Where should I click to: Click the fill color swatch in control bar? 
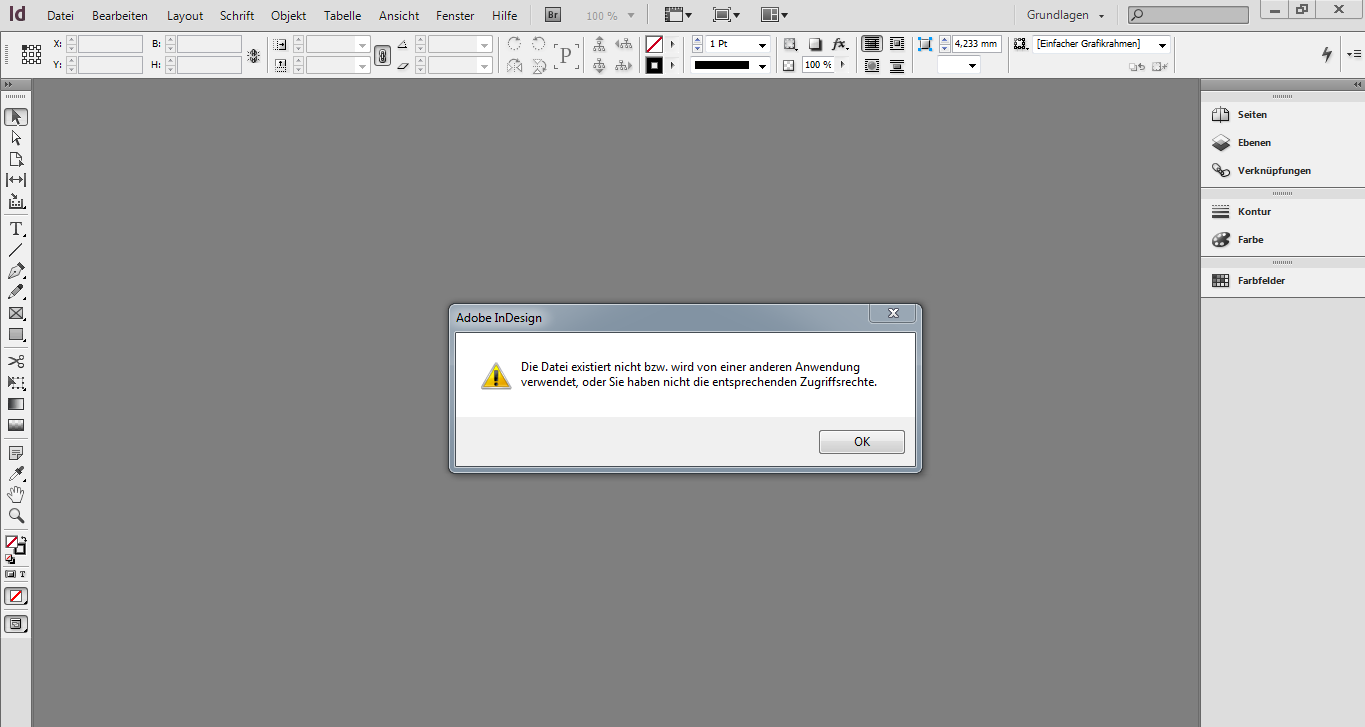pos(654,44)
